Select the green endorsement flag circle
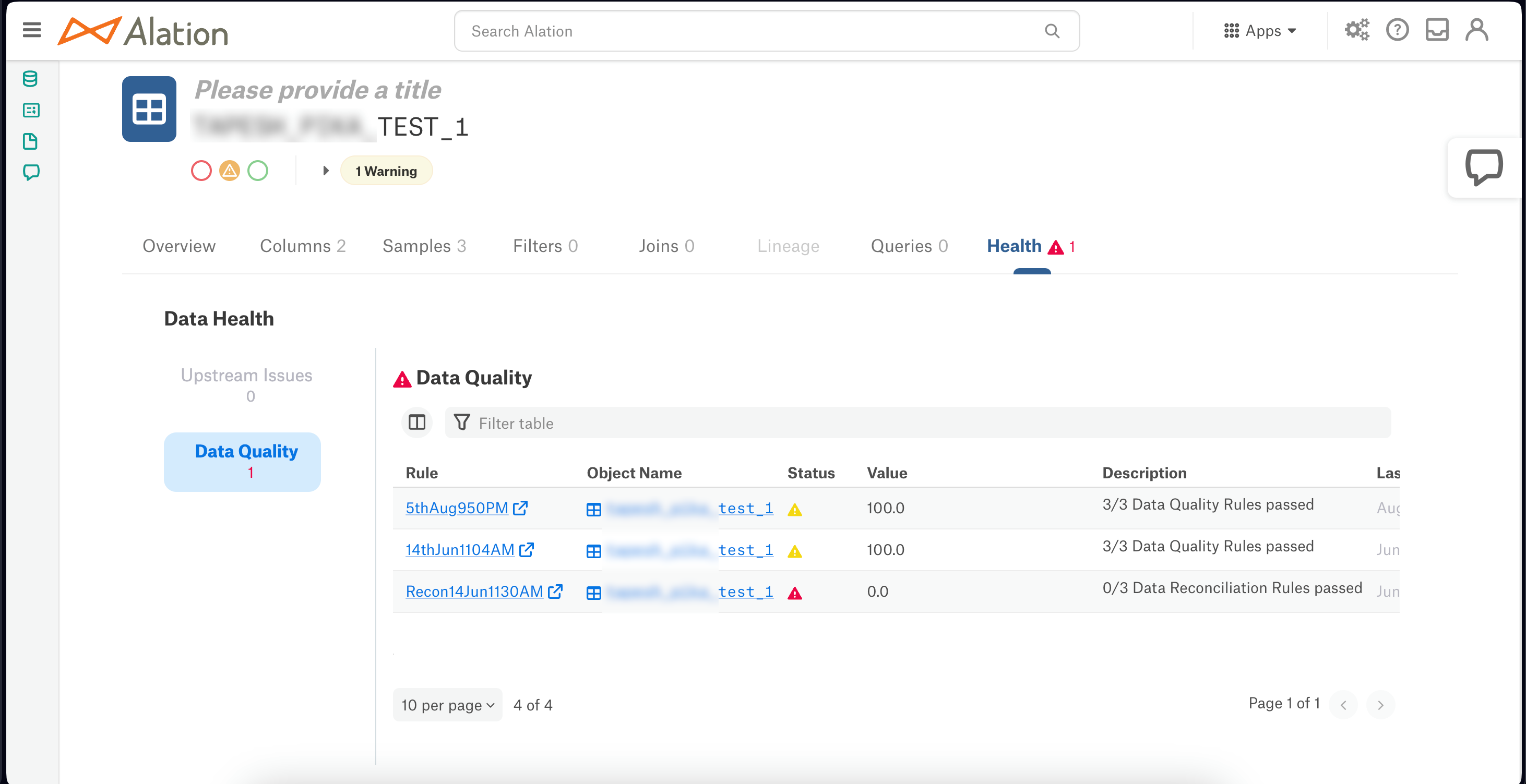Image resolution: width=1526 pixels, height=784 pixels. point(258,171)
